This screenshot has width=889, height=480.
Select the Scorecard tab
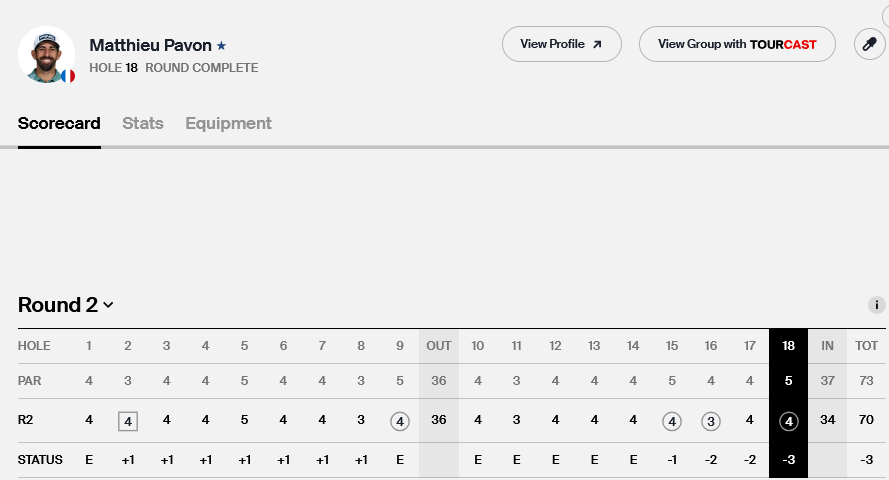pos(59,123)
